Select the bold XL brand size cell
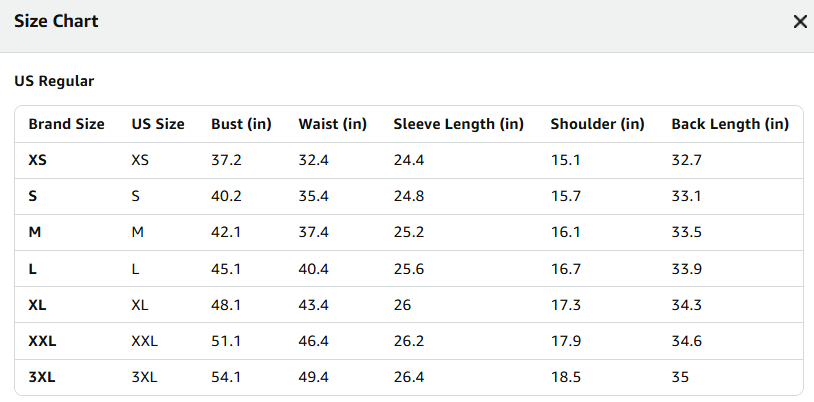814x402 pixels. pos(37,305)
